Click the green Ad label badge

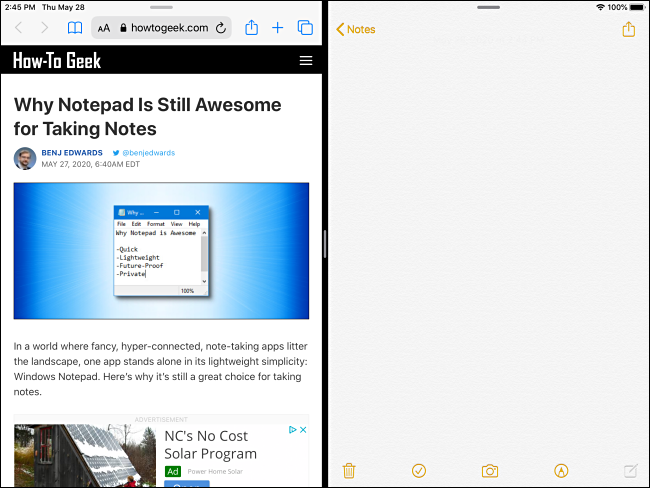[x=173, y=471]
